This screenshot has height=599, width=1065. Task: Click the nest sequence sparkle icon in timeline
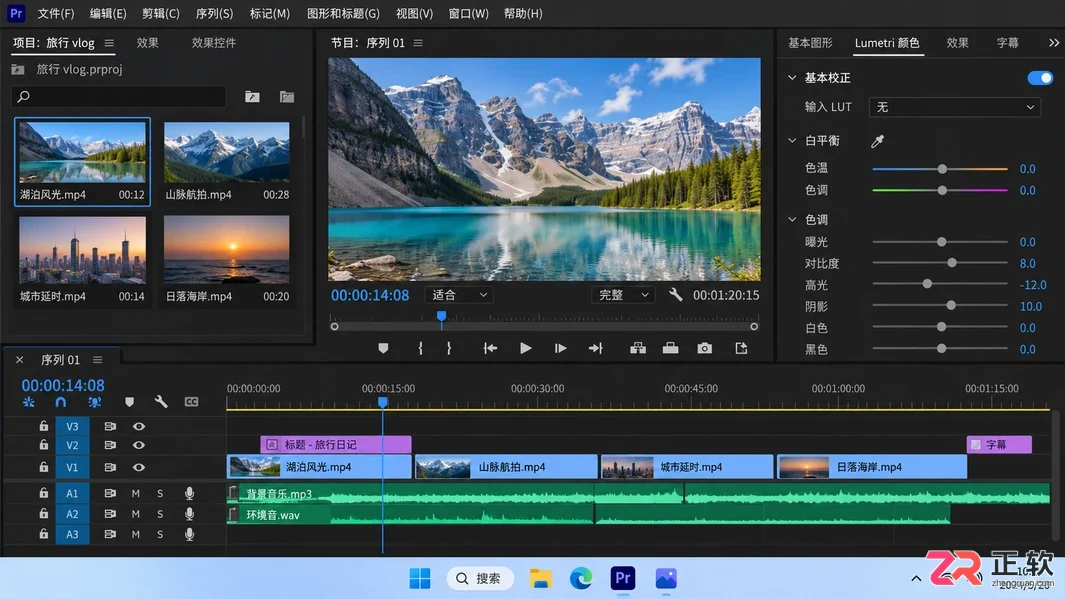point(29,402)
